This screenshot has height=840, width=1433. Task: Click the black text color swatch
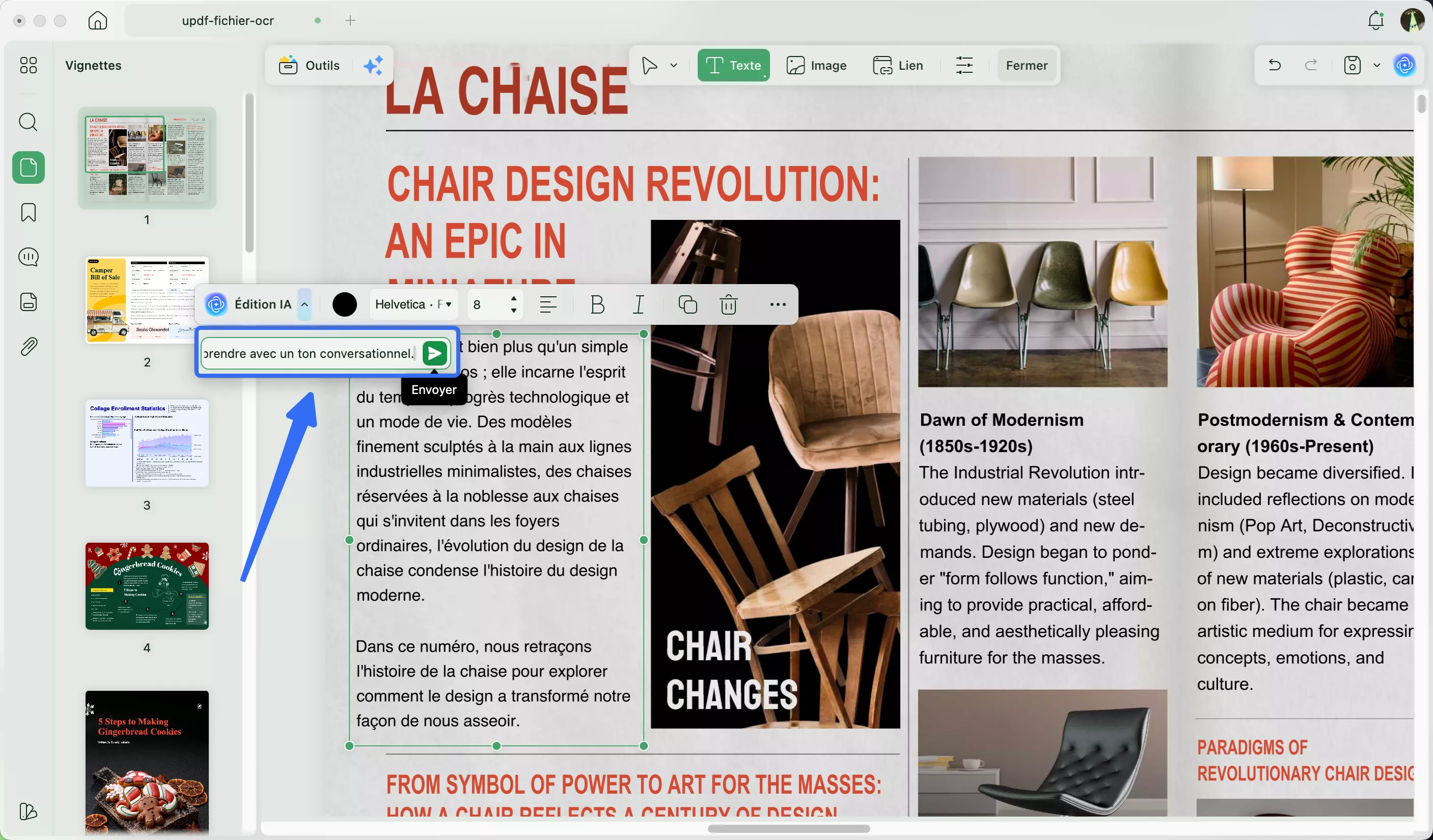pos(345,304)
